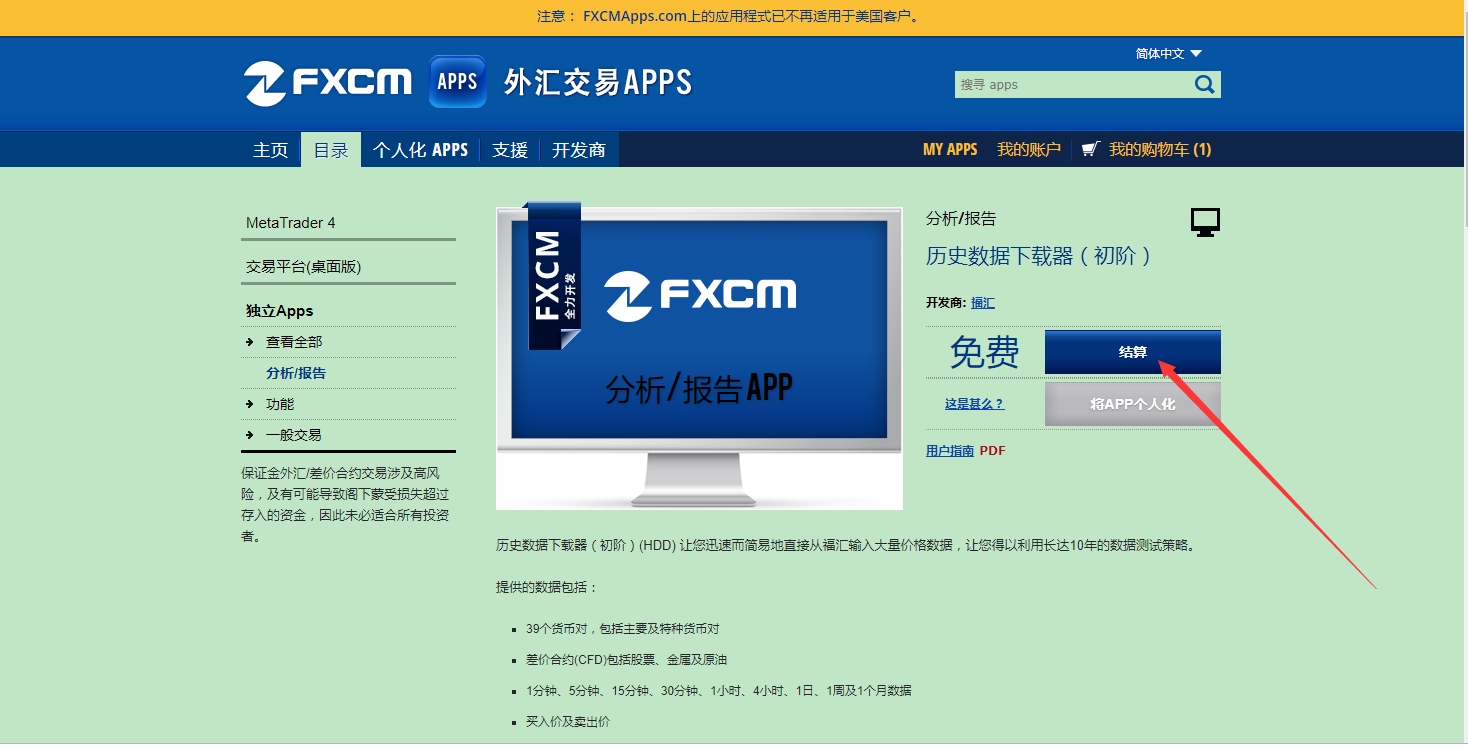1468x750 pixels.
Task: Click the 外汇交易APPS heading
Action: coord(598,82)
